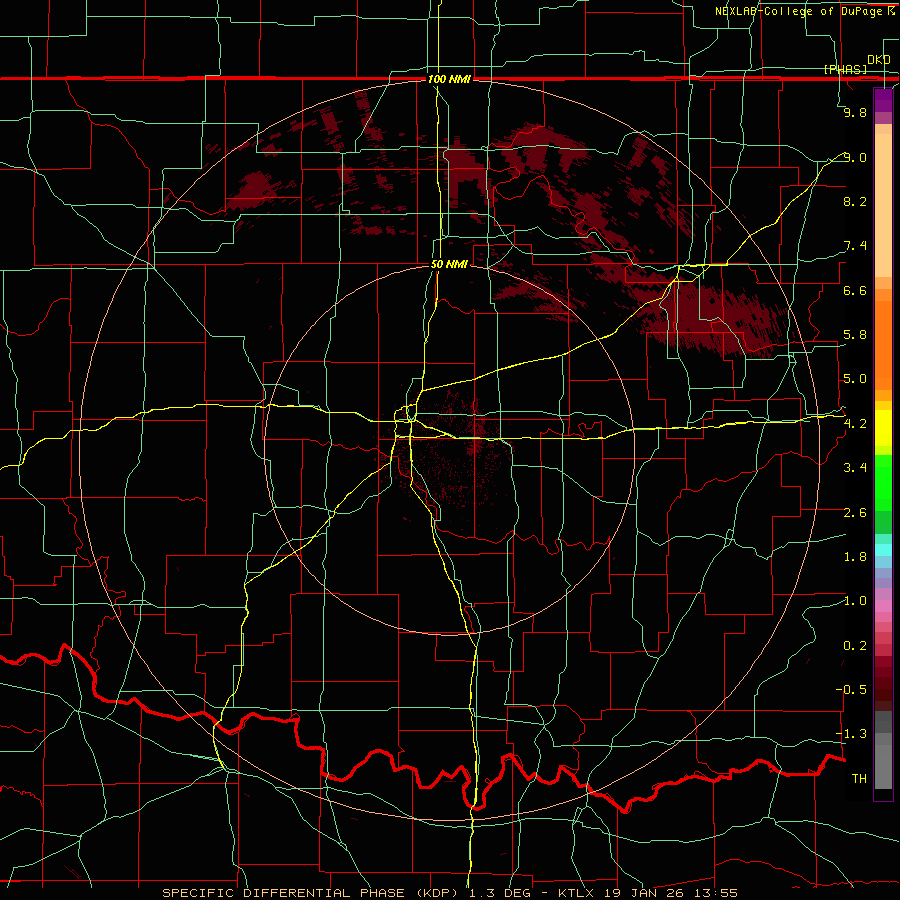The height and width of the screenshot is (900, 900).
Task: Pick the gray band at the color bar bottom
Action: tap(883, 766)
